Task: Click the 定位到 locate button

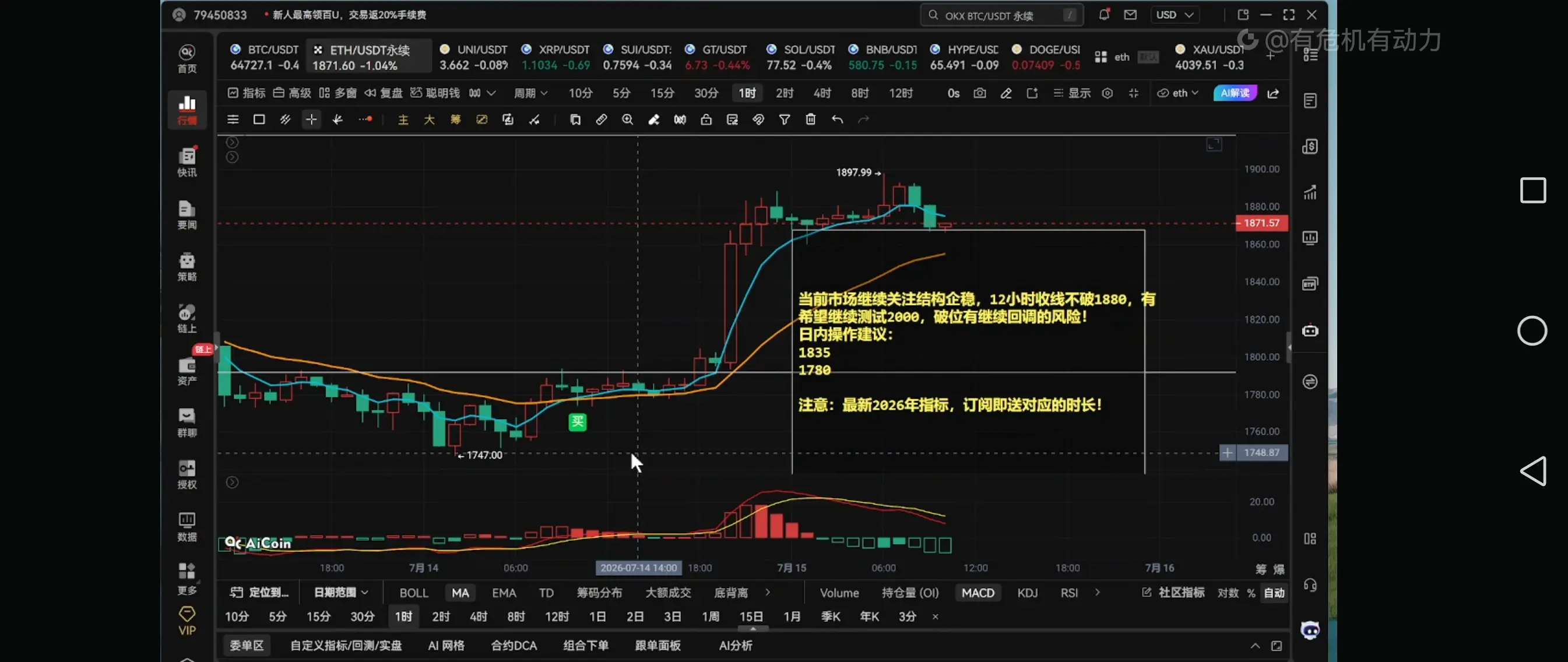Action: [260, 593]
